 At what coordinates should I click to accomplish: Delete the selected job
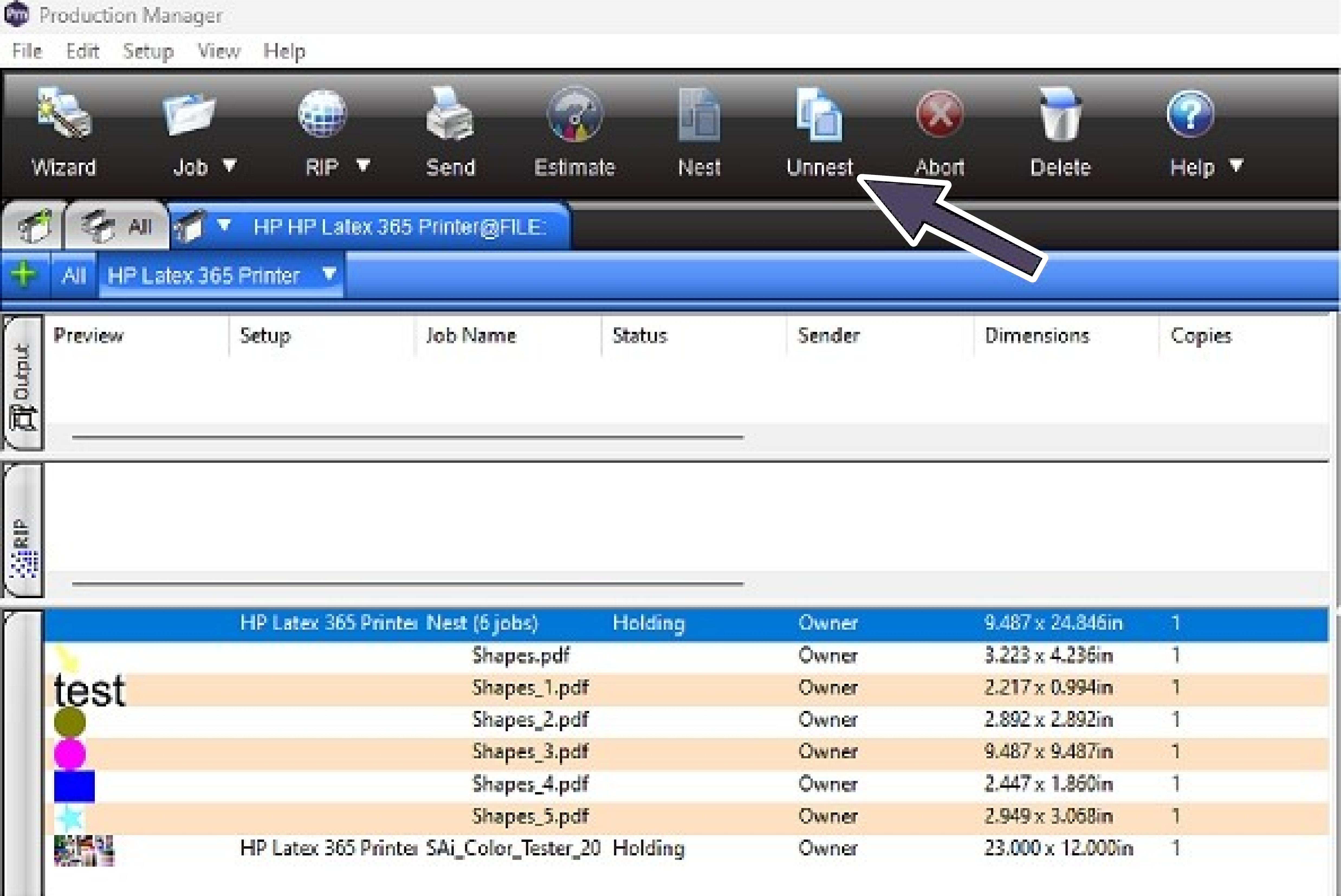(x=1060, y=132)
